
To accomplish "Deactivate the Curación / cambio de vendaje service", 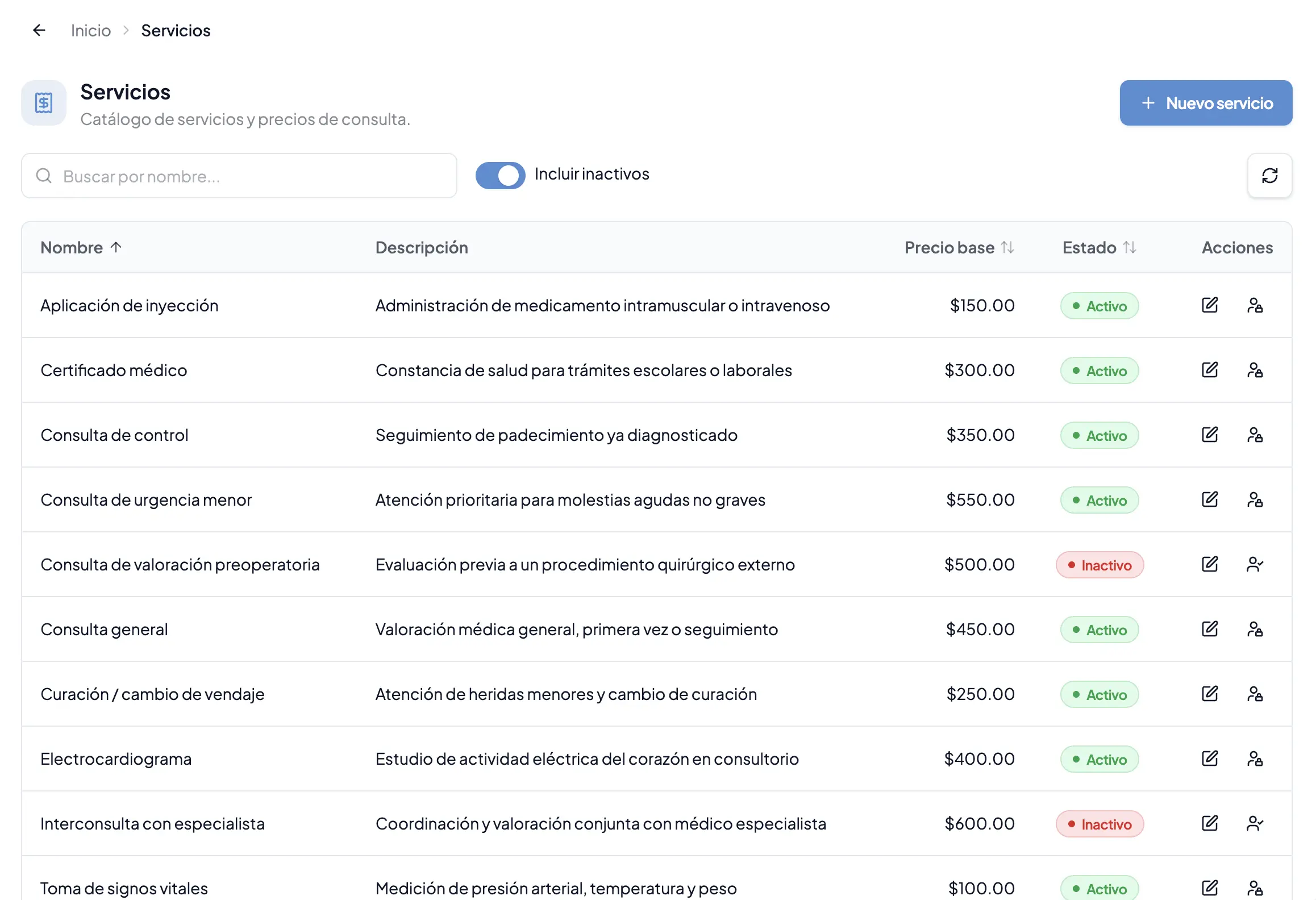I will 1255,694.
